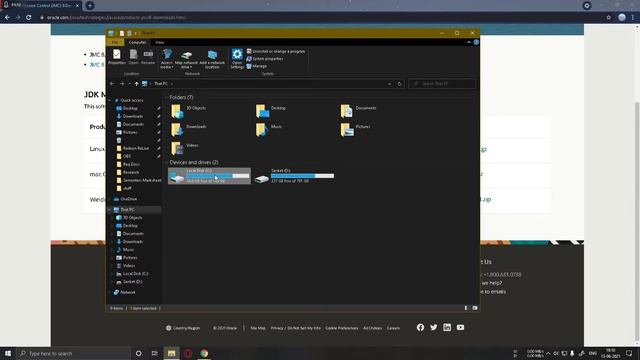Go forward with Explorer forward arrow
Image resolution: width=640 pixels, height=360 pixels.
[x=122, y=84]
